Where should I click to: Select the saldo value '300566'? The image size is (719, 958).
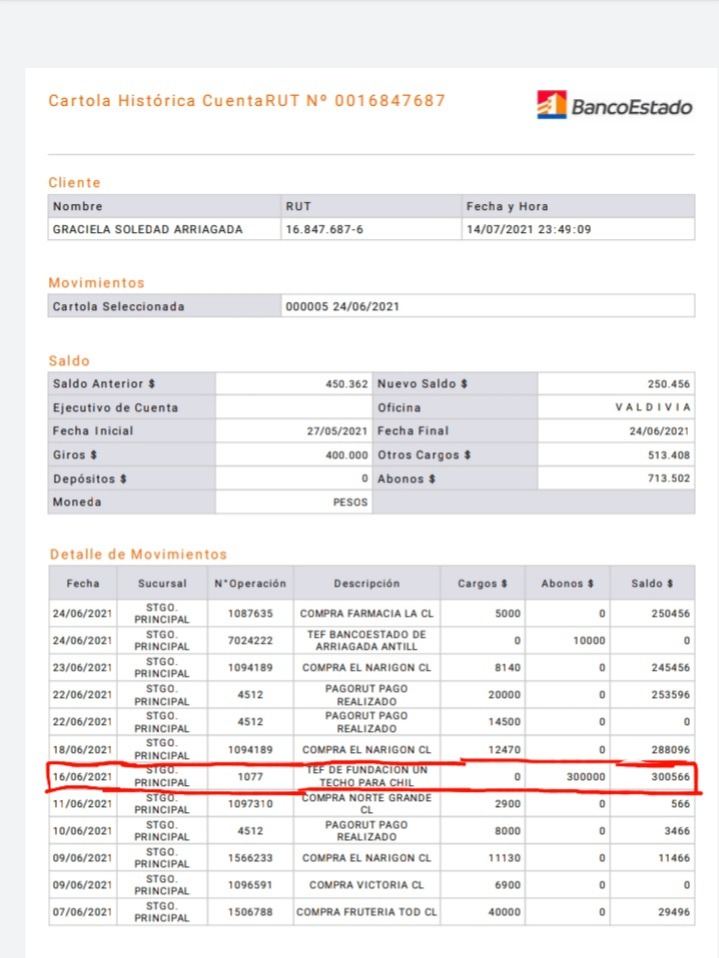click(670, 777)
